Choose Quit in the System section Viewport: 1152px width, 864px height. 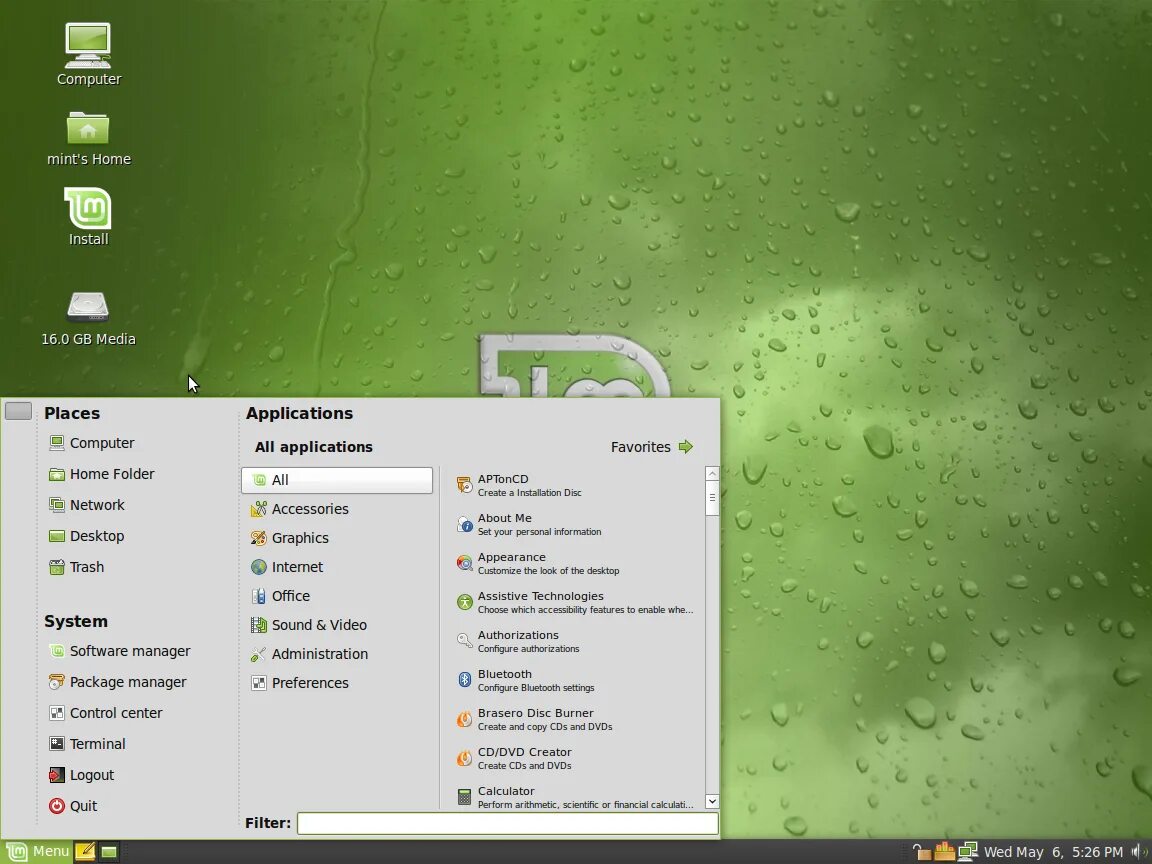point(73,805)
